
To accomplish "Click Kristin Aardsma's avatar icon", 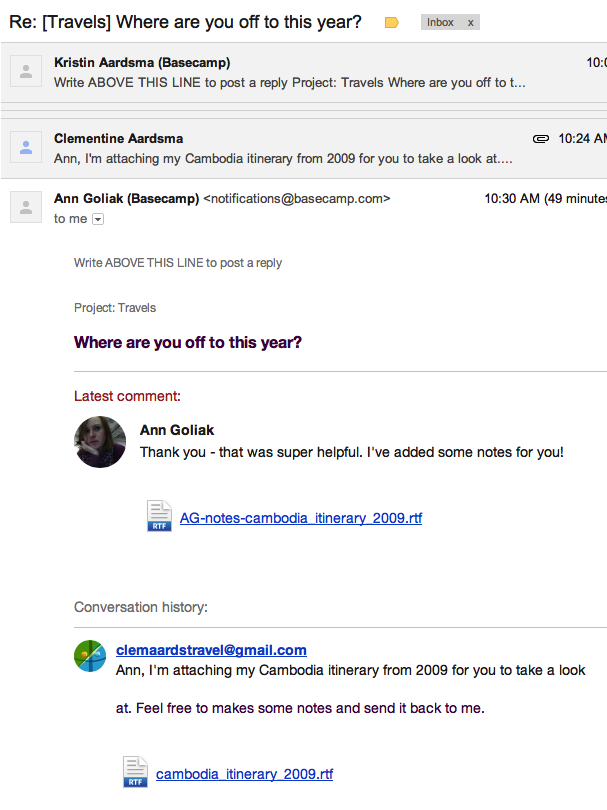I will (x=26, y=71).
